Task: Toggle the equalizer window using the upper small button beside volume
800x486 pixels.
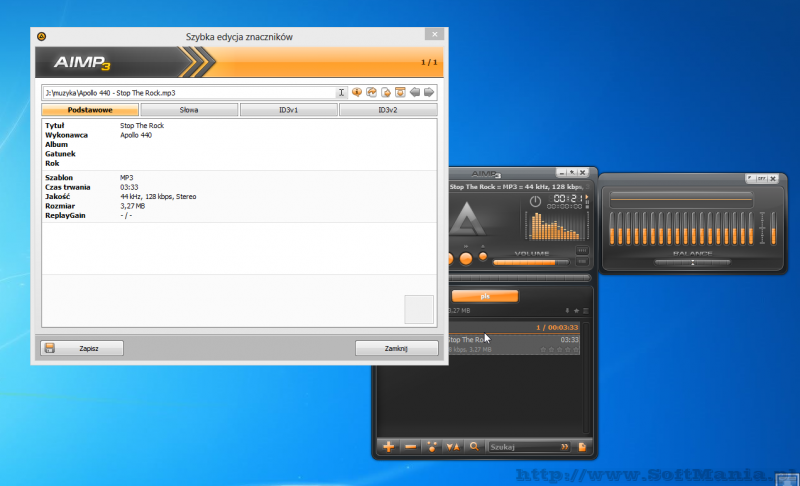Action: point(582,250)
